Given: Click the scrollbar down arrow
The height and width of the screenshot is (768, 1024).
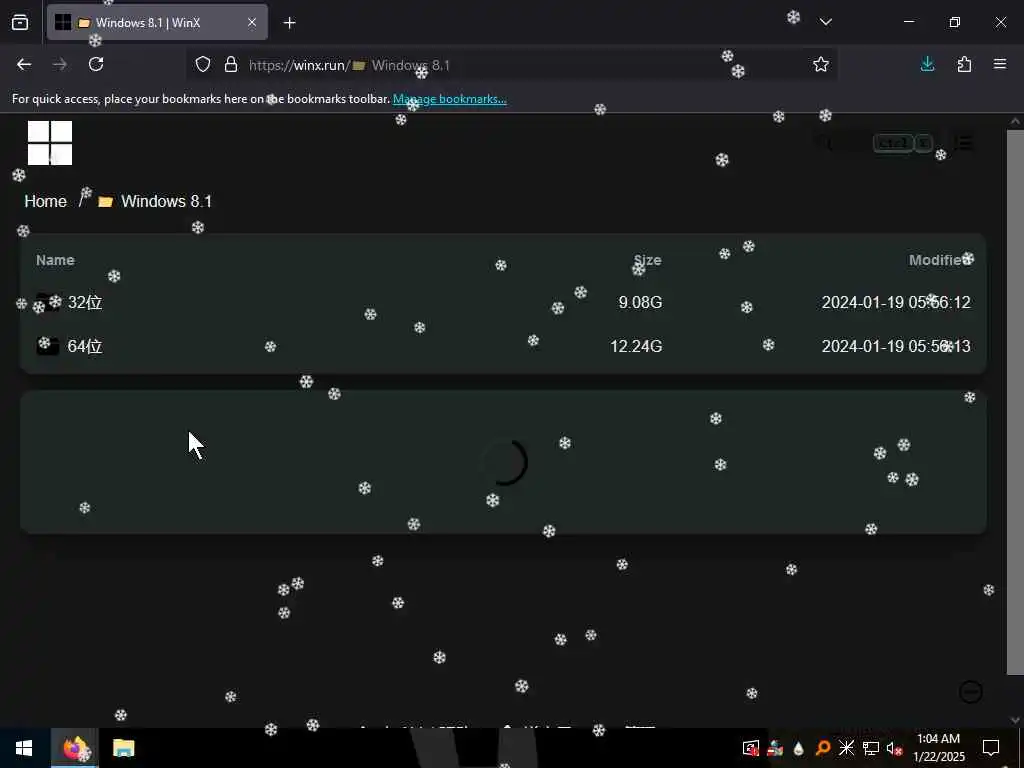Looking at the screenshot, I should [x=1015, y=720].
